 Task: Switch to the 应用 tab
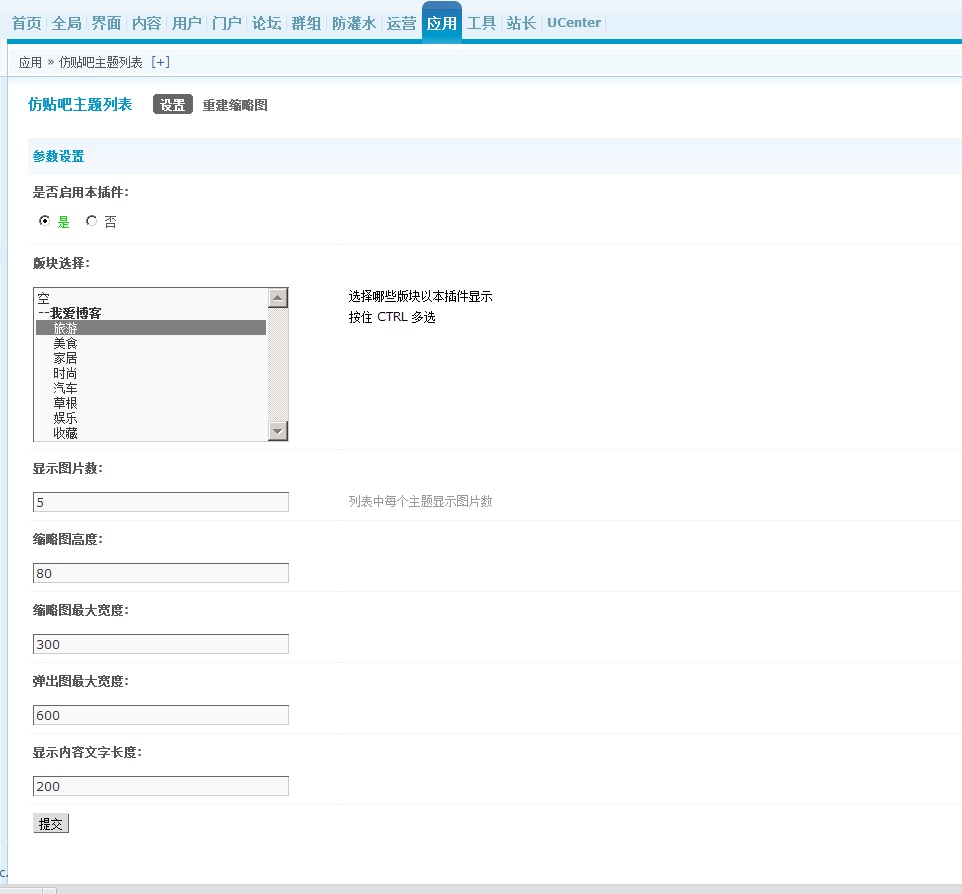coord(441,22)
